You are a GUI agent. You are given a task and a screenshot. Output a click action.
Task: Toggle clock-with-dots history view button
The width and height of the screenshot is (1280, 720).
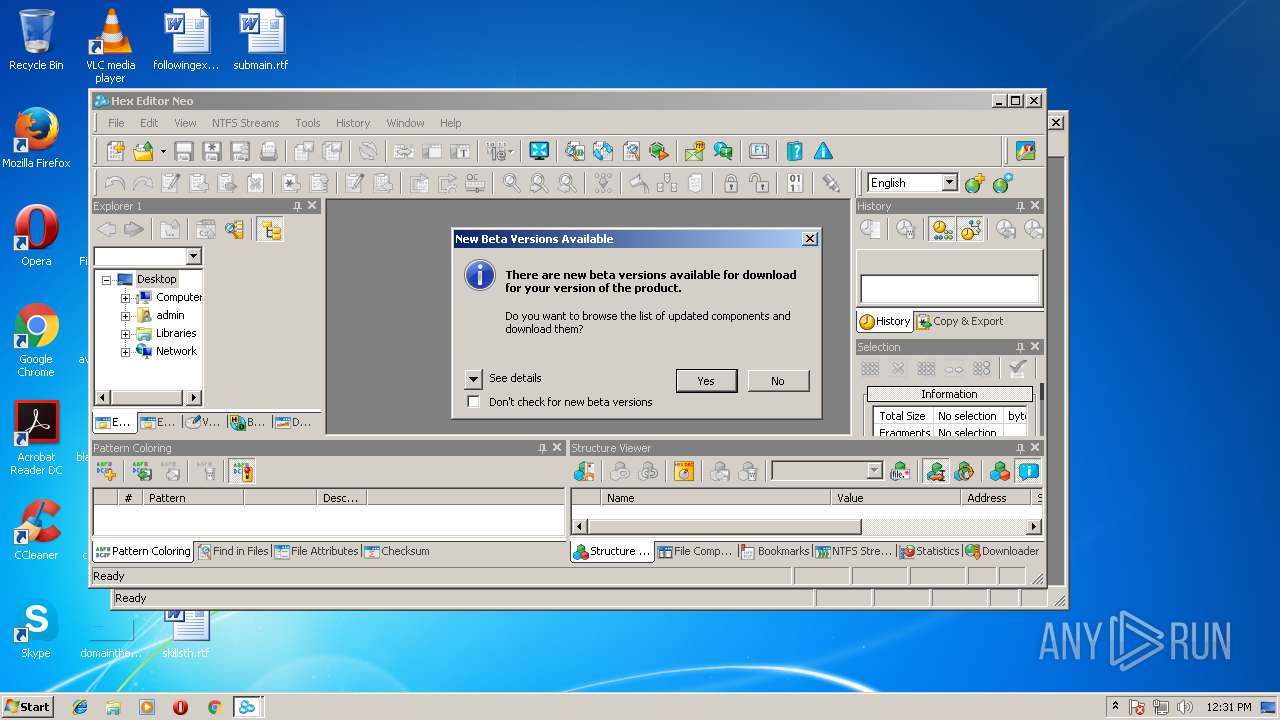pyautogui.click(x=942, y=230)
